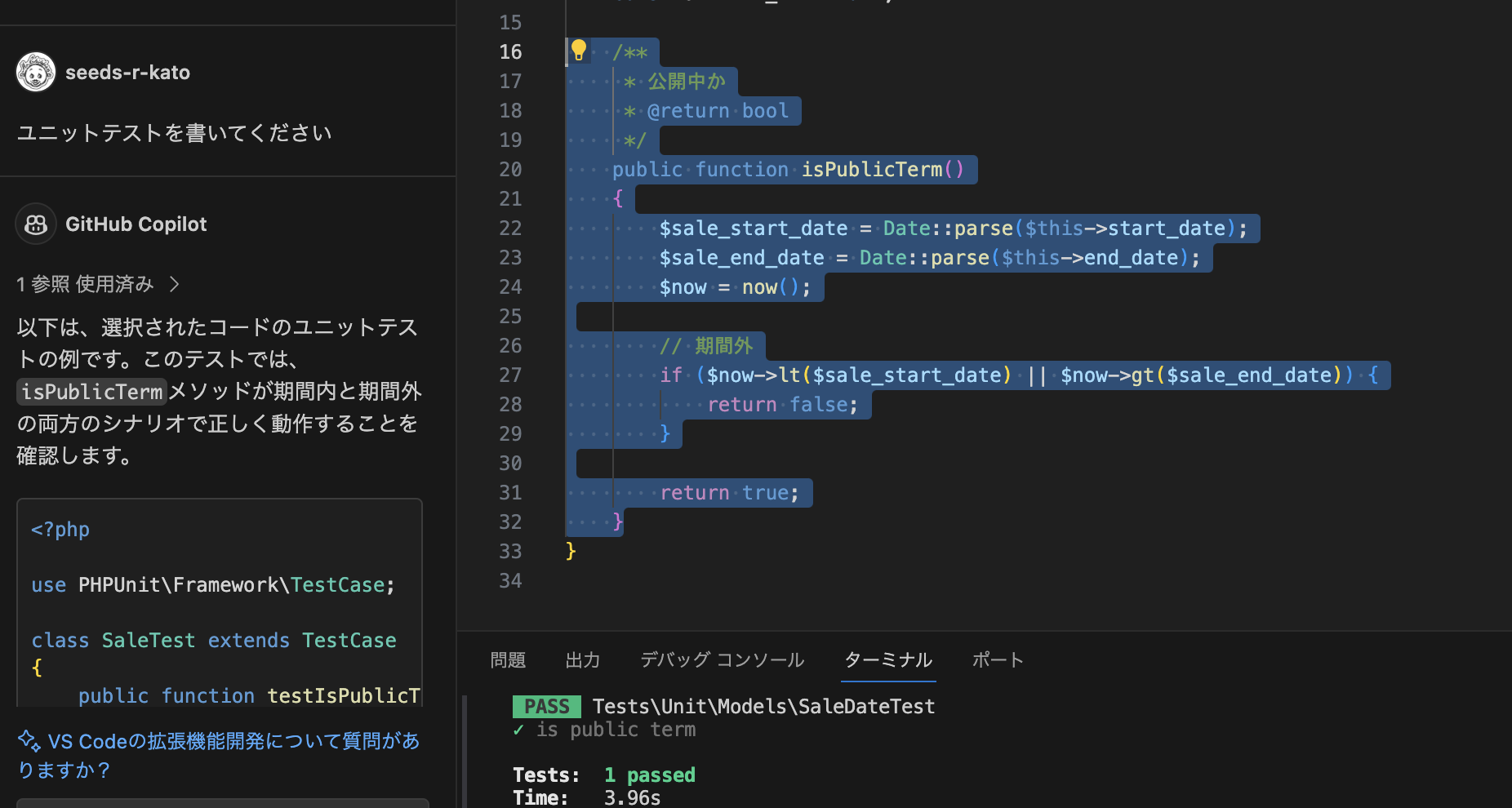Click the terminal panel scrollbar
The height and width of the screenshot is (808, 1512).
tap(465, 751)
